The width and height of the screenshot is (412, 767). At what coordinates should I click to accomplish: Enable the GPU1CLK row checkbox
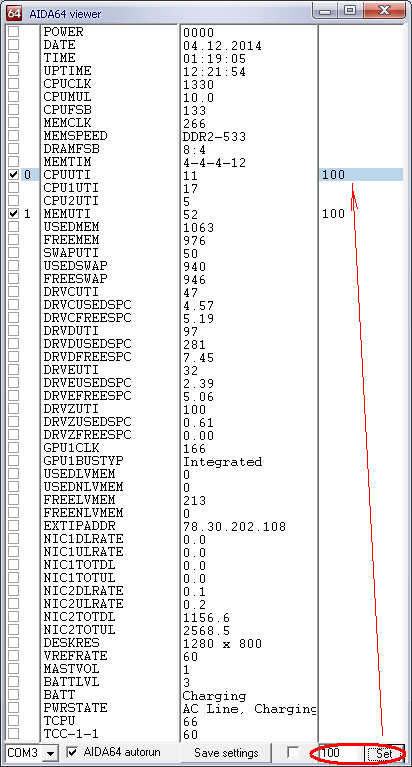[14, 448]
